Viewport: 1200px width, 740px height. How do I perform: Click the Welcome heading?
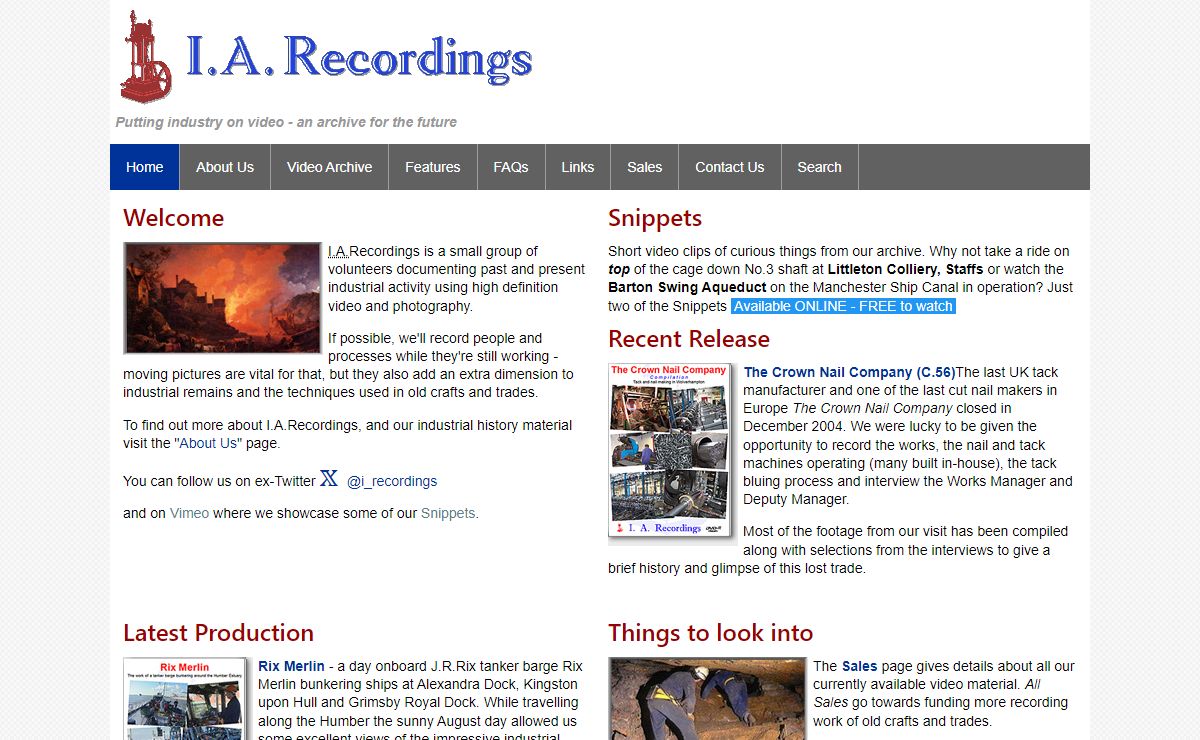click(173, 218)
